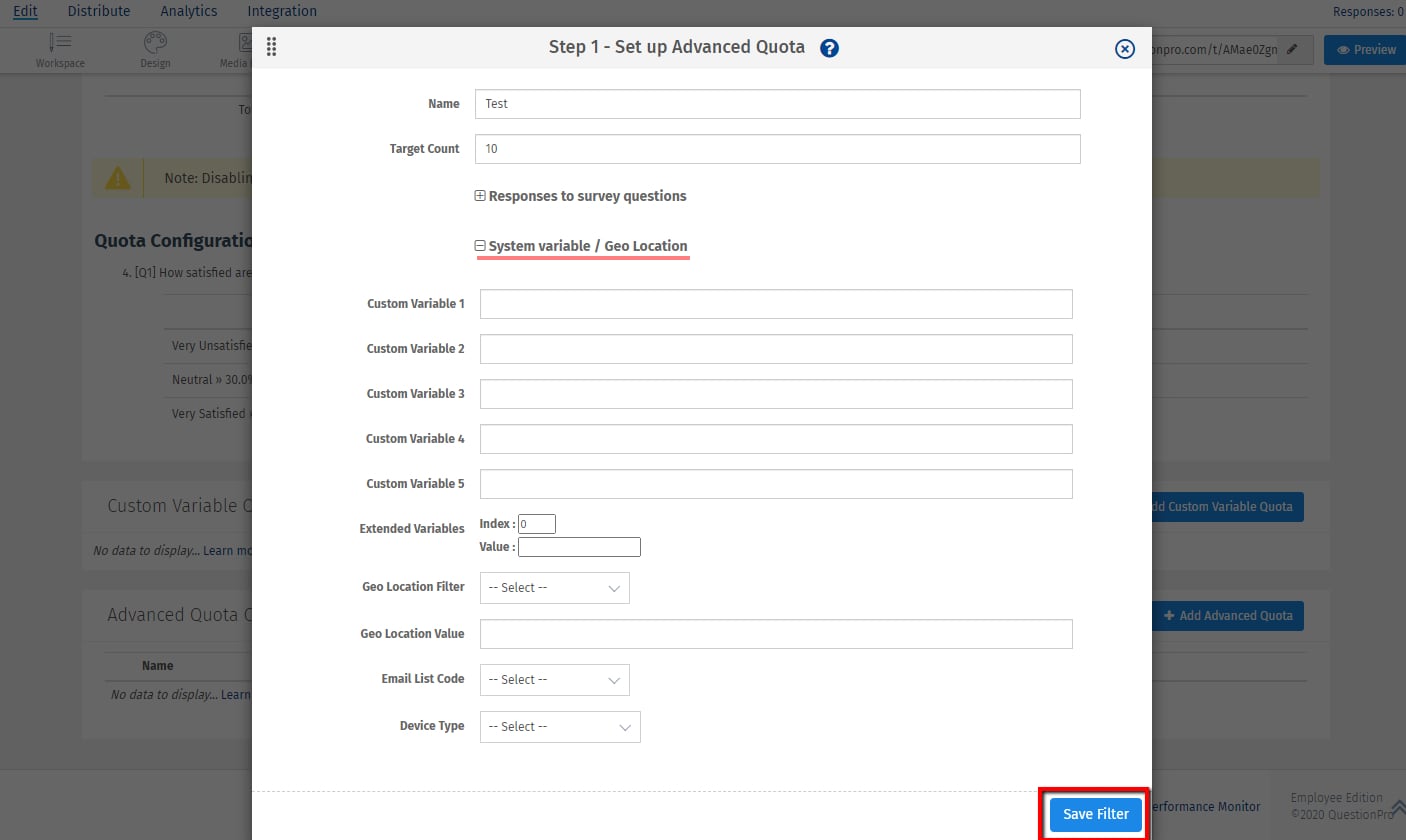The image size is (1406, 840).
Task: Open the Geo Location Filter dropdown
Action: tap(554, 588)
